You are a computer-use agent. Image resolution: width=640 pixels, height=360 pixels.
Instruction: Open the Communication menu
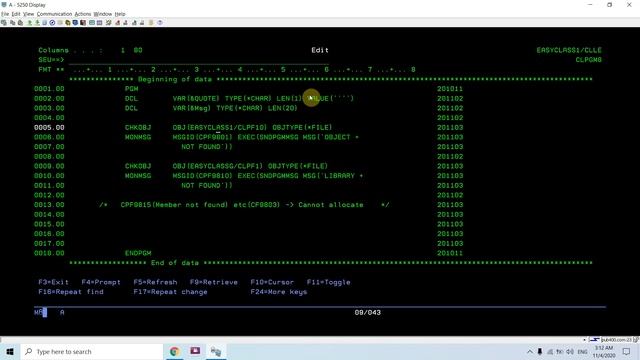click(54, 14)
